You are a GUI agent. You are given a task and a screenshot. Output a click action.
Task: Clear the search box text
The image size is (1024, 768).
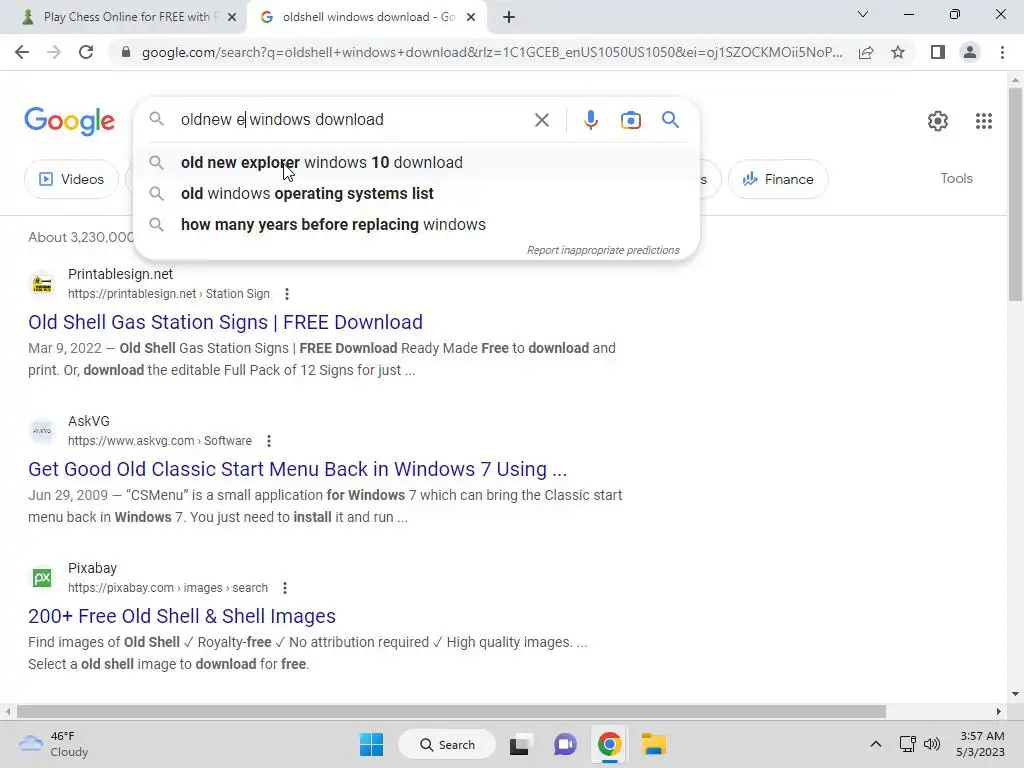(541, 120)
